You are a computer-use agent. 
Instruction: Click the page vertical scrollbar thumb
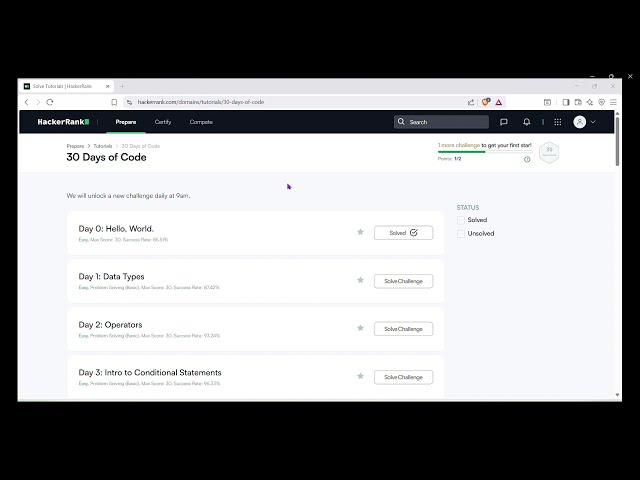click(x=617, y=141)
